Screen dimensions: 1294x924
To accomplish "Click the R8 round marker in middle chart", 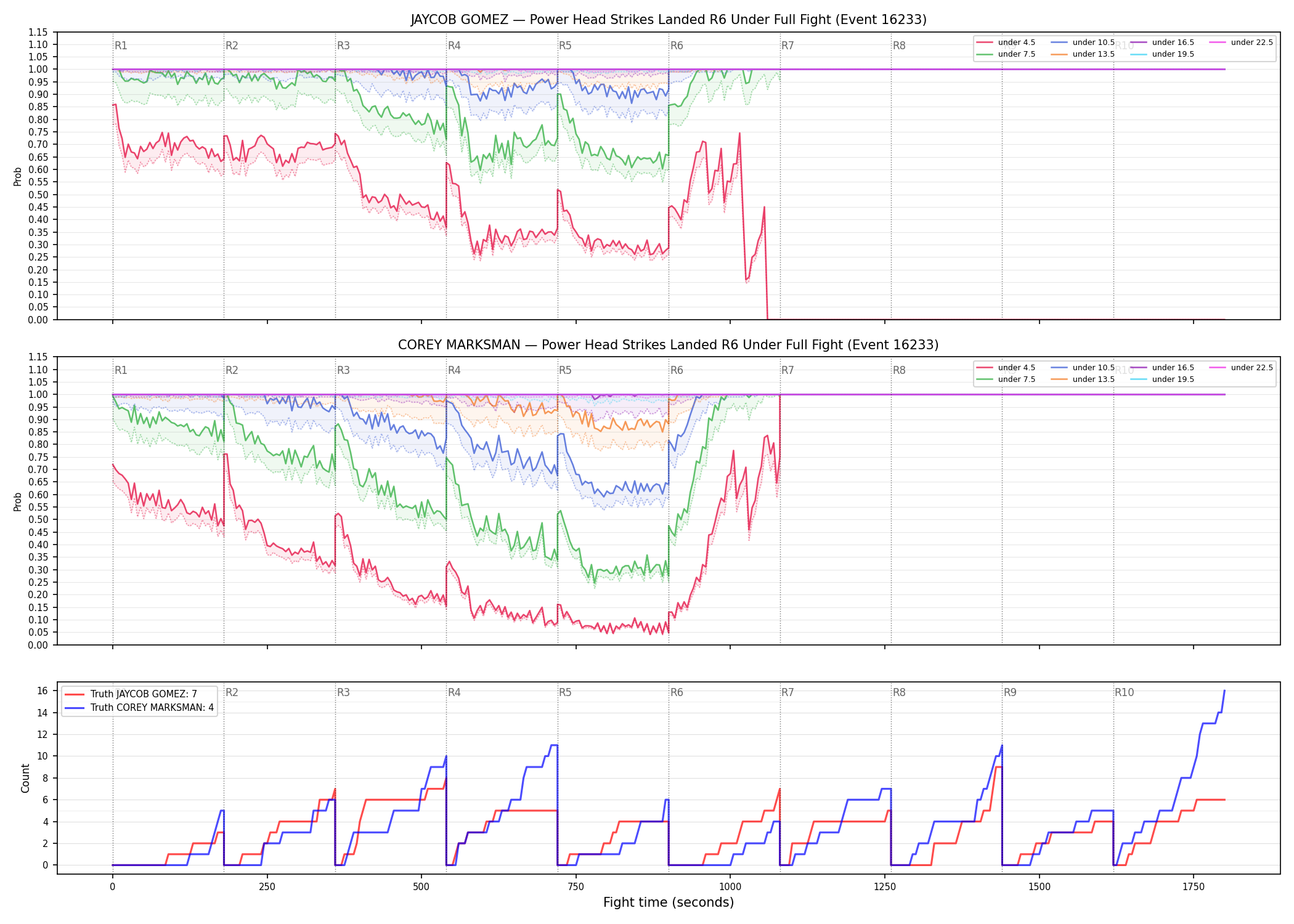I will [899, 370].
